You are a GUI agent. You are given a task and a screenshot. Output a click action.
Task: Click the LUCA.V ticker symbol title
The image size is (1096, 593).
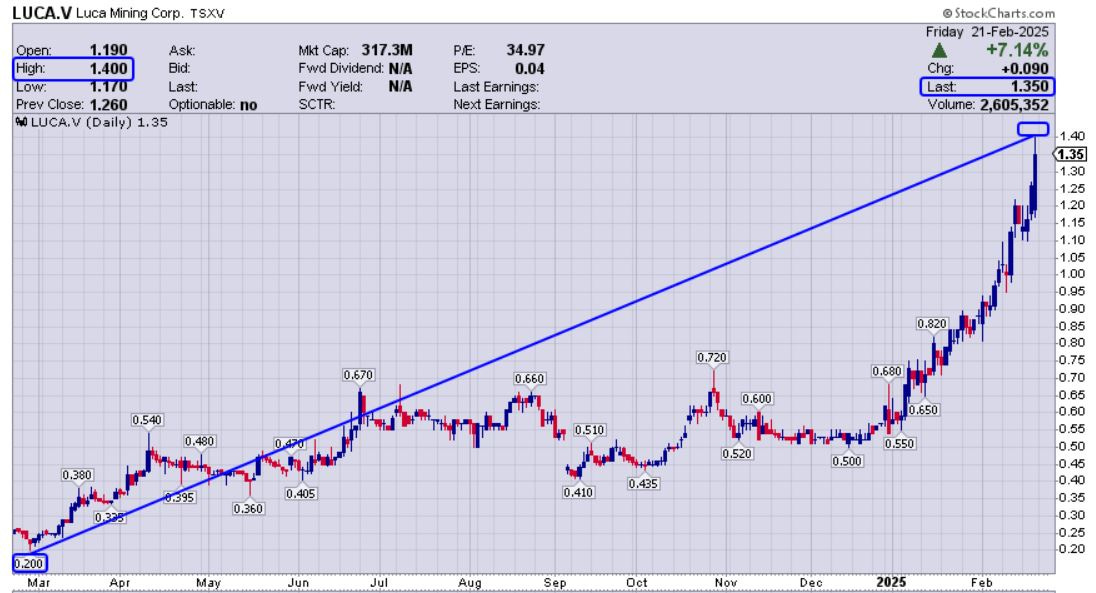click(42, 13)
